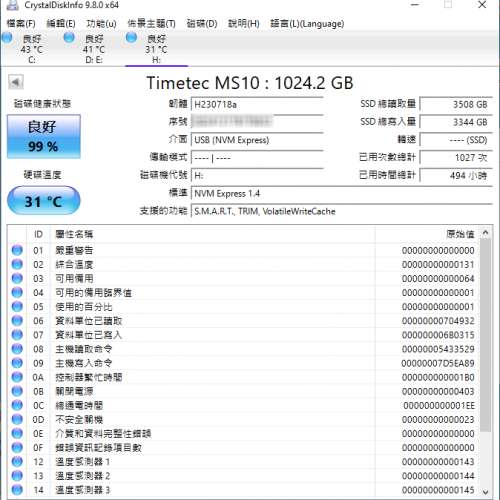Click the CrystalDiskInfo app icon in title bar
The width and height of the screenshot is (500, 500).
point(12,5)
